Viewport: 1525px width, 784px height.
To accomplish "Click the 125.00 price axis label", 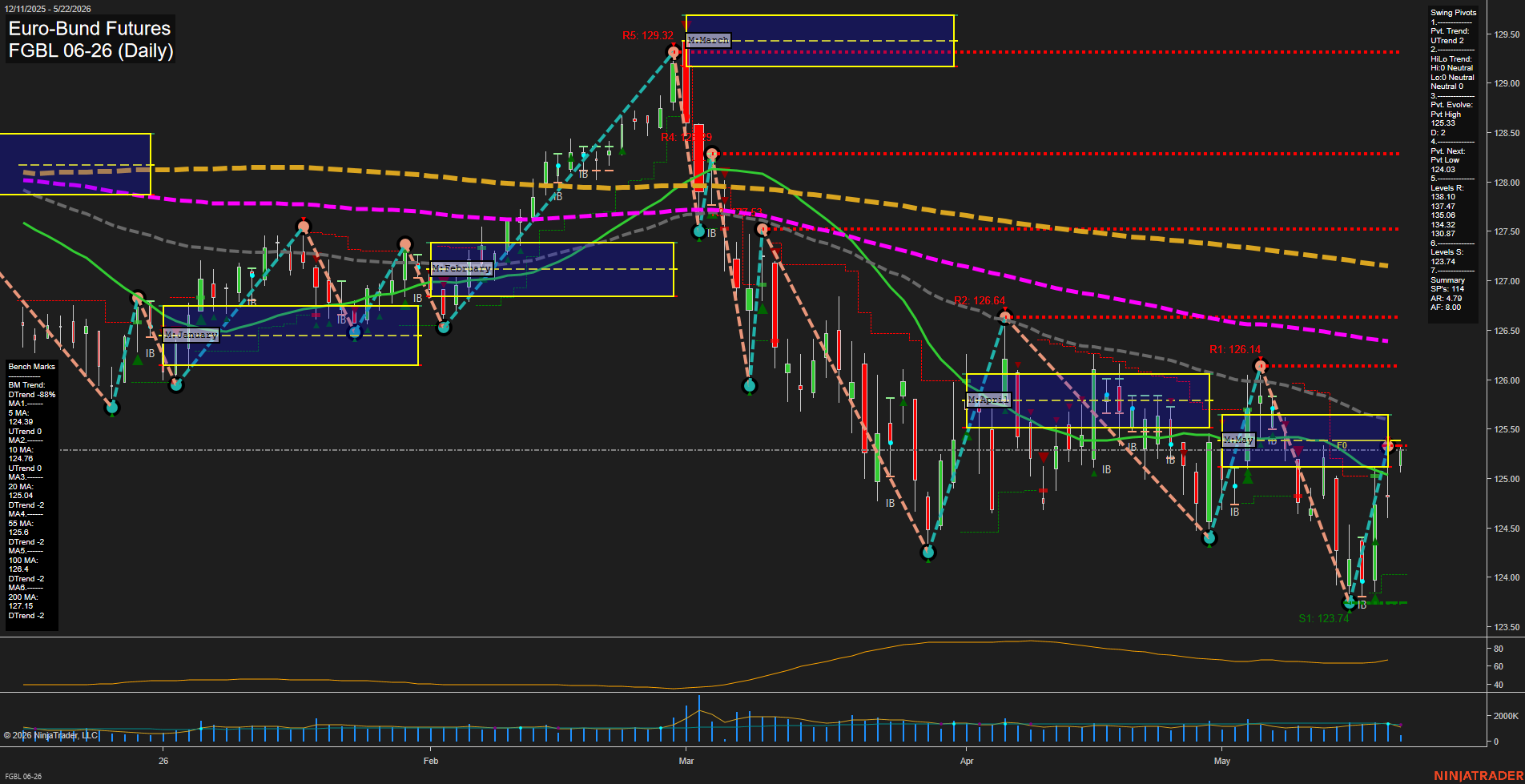I will point(1506,479).
